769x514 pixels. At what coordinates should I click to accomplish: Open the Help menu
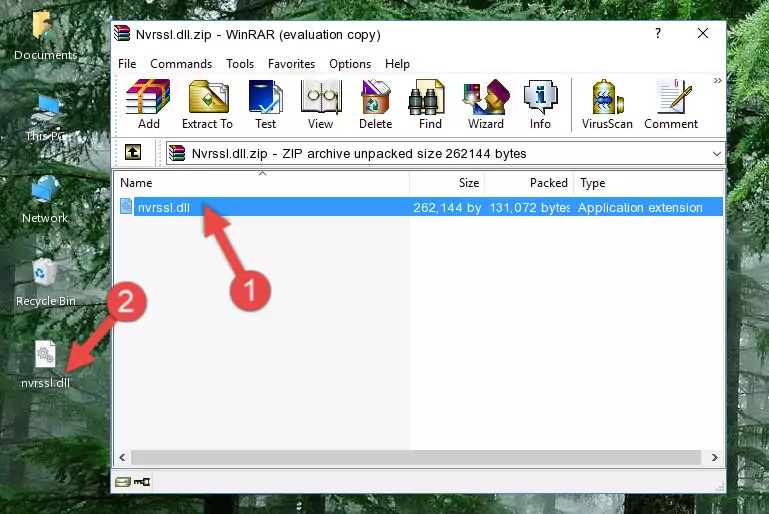point(397,64)
